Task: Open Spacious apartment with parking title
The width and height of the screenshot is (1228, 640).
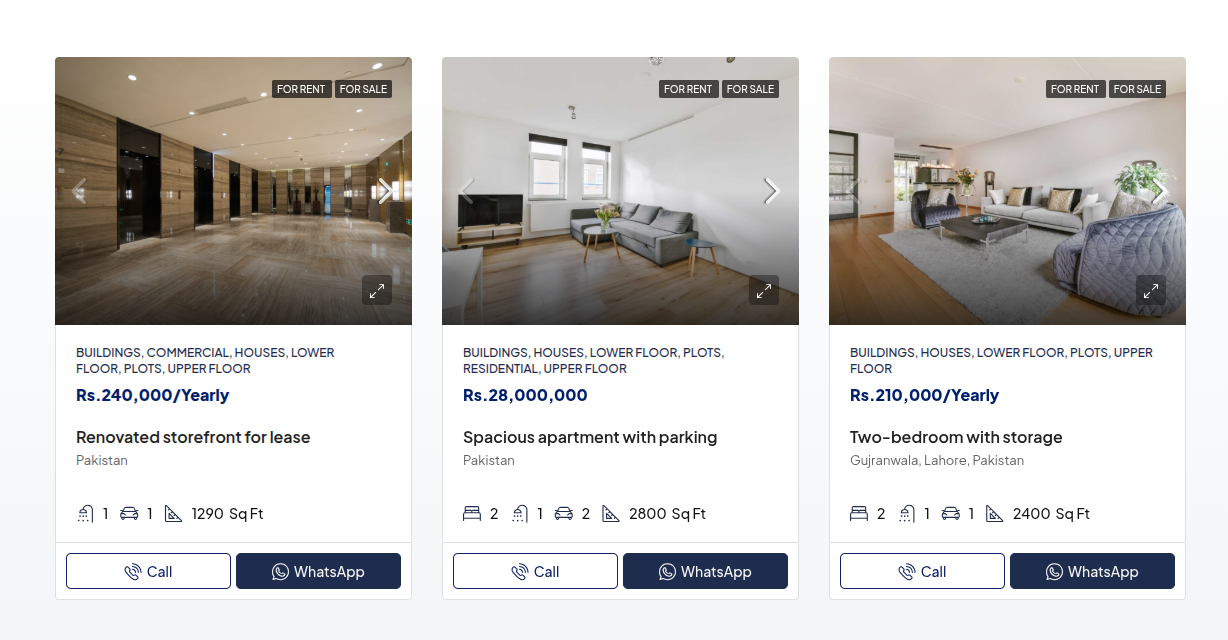Action: [x=590, y=437]
